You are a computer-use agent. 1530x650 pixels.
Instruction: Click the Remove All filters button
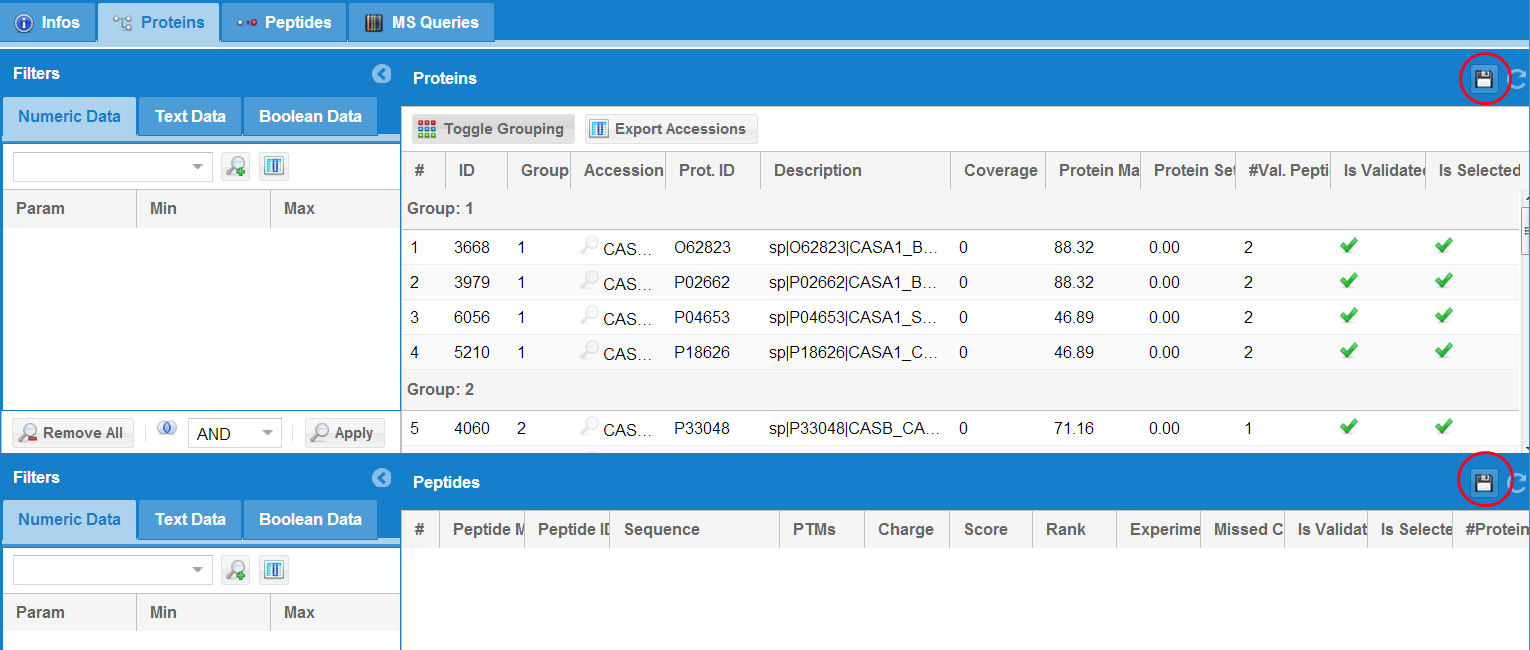tap(72, 433)
